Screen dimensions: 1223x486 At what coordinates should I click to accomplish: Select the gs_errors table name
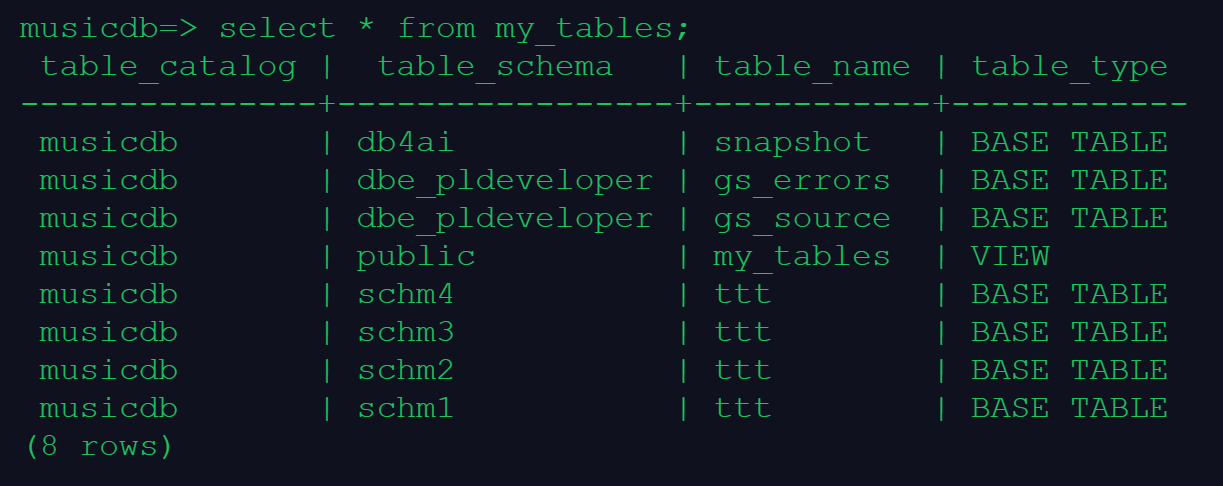[x=801, y=181]
